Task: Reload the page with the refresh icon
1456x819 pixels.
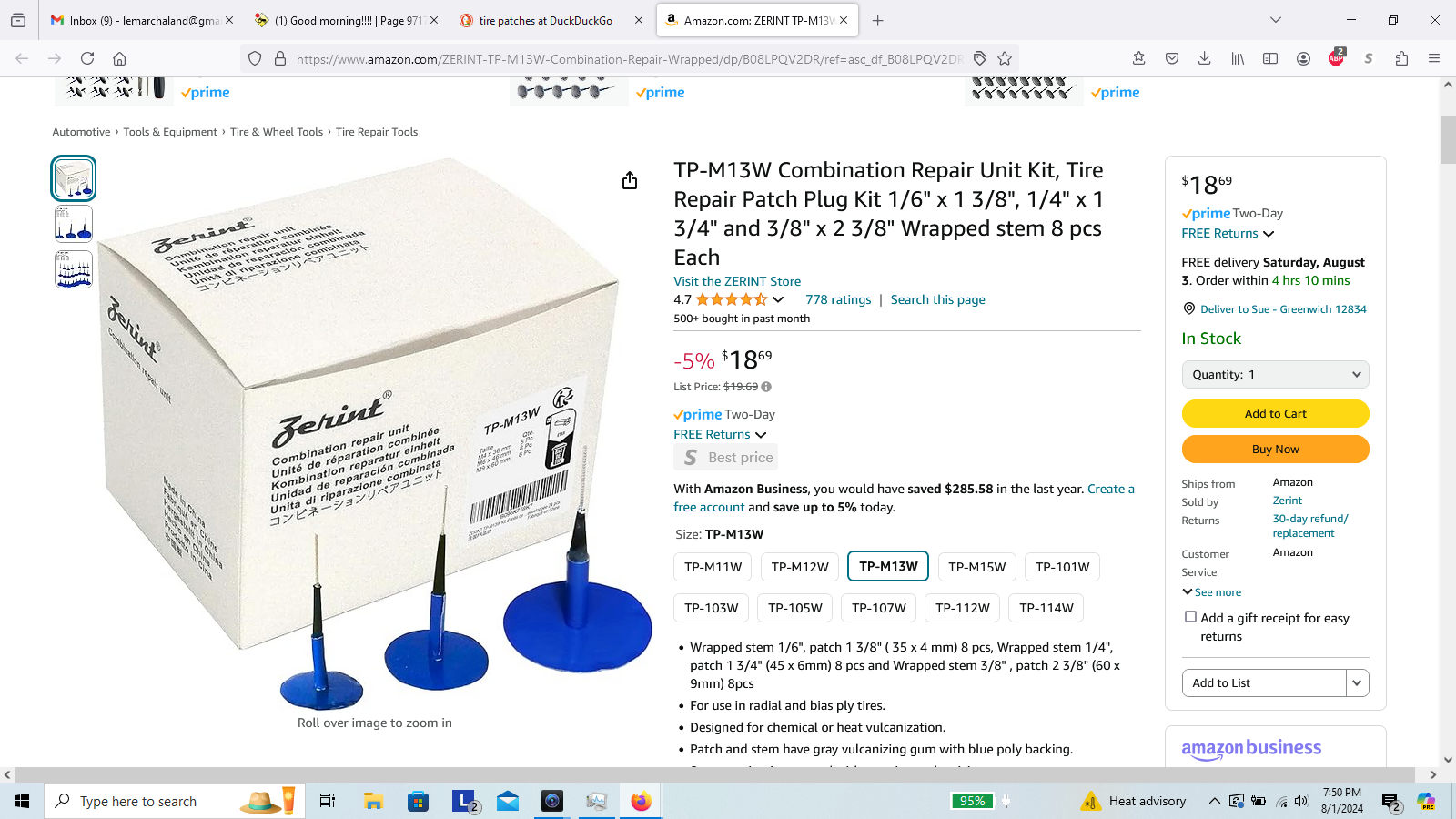Action: [87, 58]
